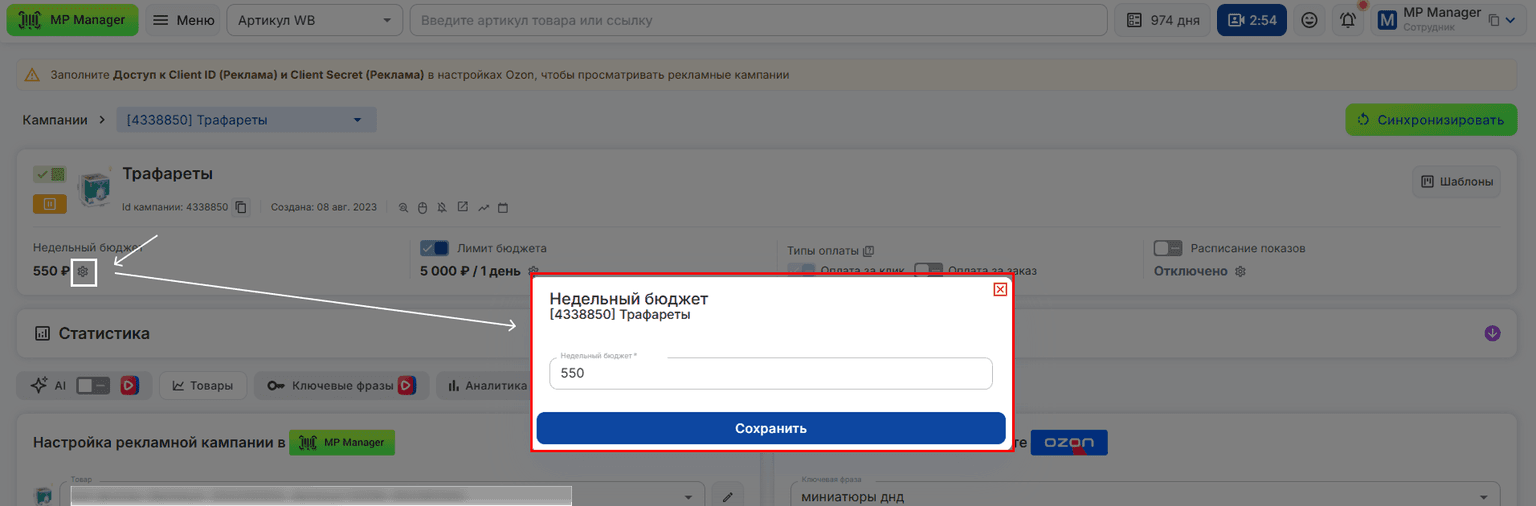1536x506 pixels.
Task: Click the trend chart icon in campaign header
Action: point(483,208)
